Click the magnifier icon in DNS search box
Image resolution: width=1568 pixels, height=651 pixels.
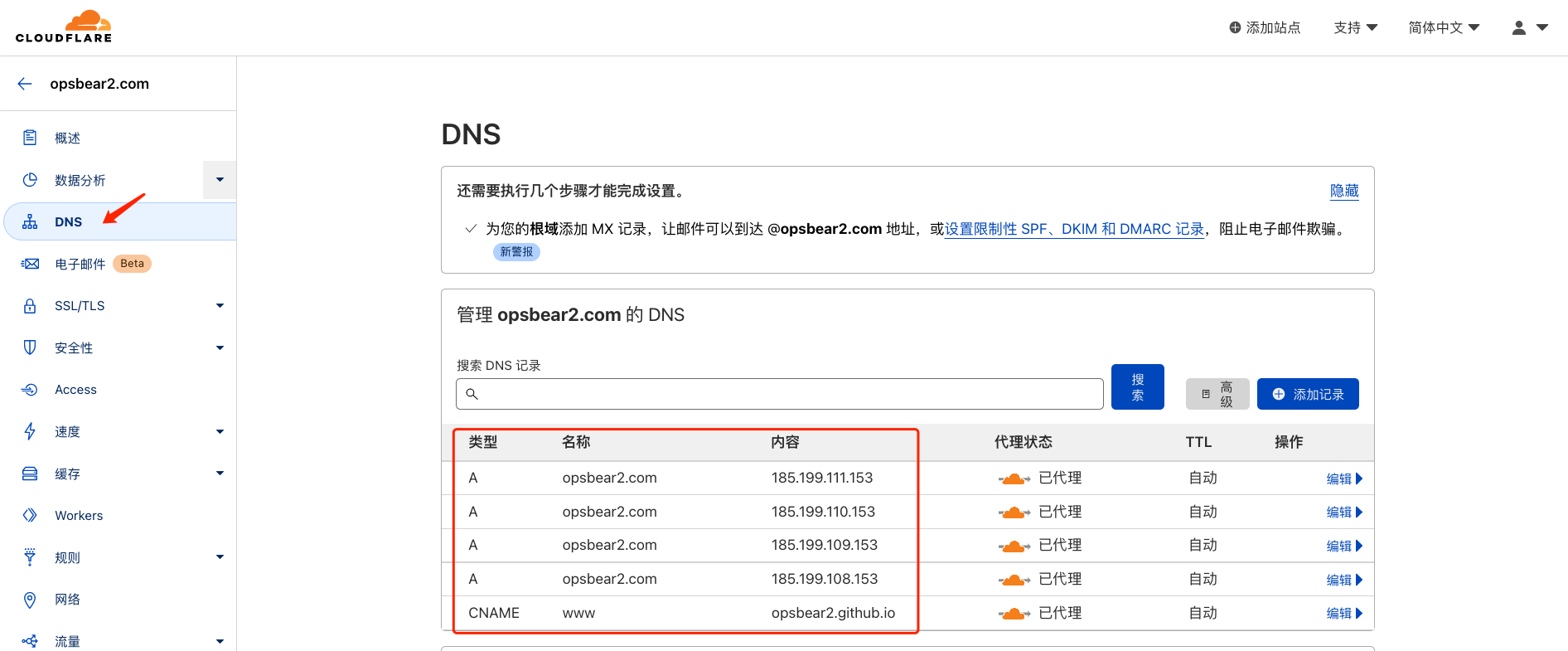click(x=472, y=394)
